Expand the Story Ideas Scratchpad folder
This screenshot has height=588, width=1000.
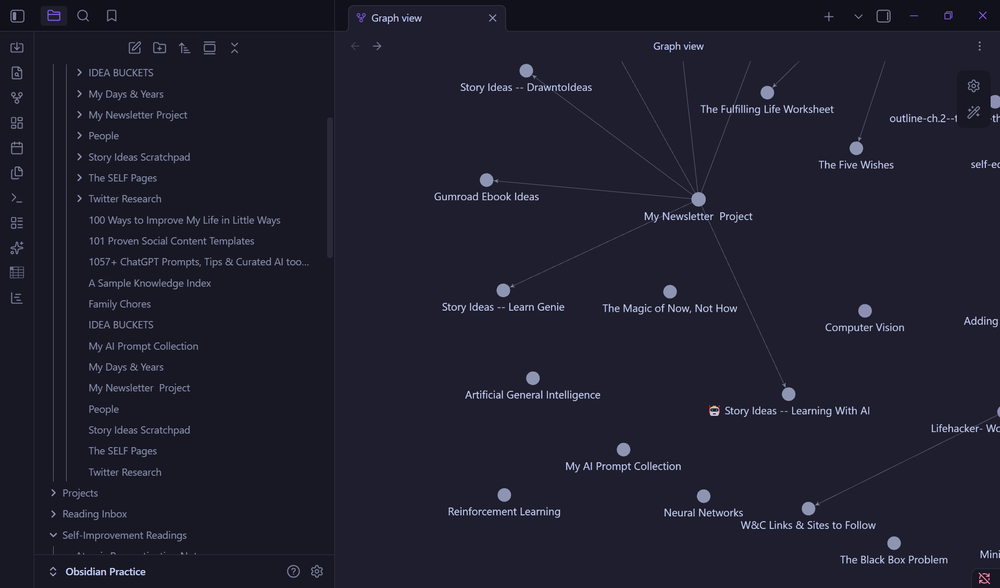[79, 157]
